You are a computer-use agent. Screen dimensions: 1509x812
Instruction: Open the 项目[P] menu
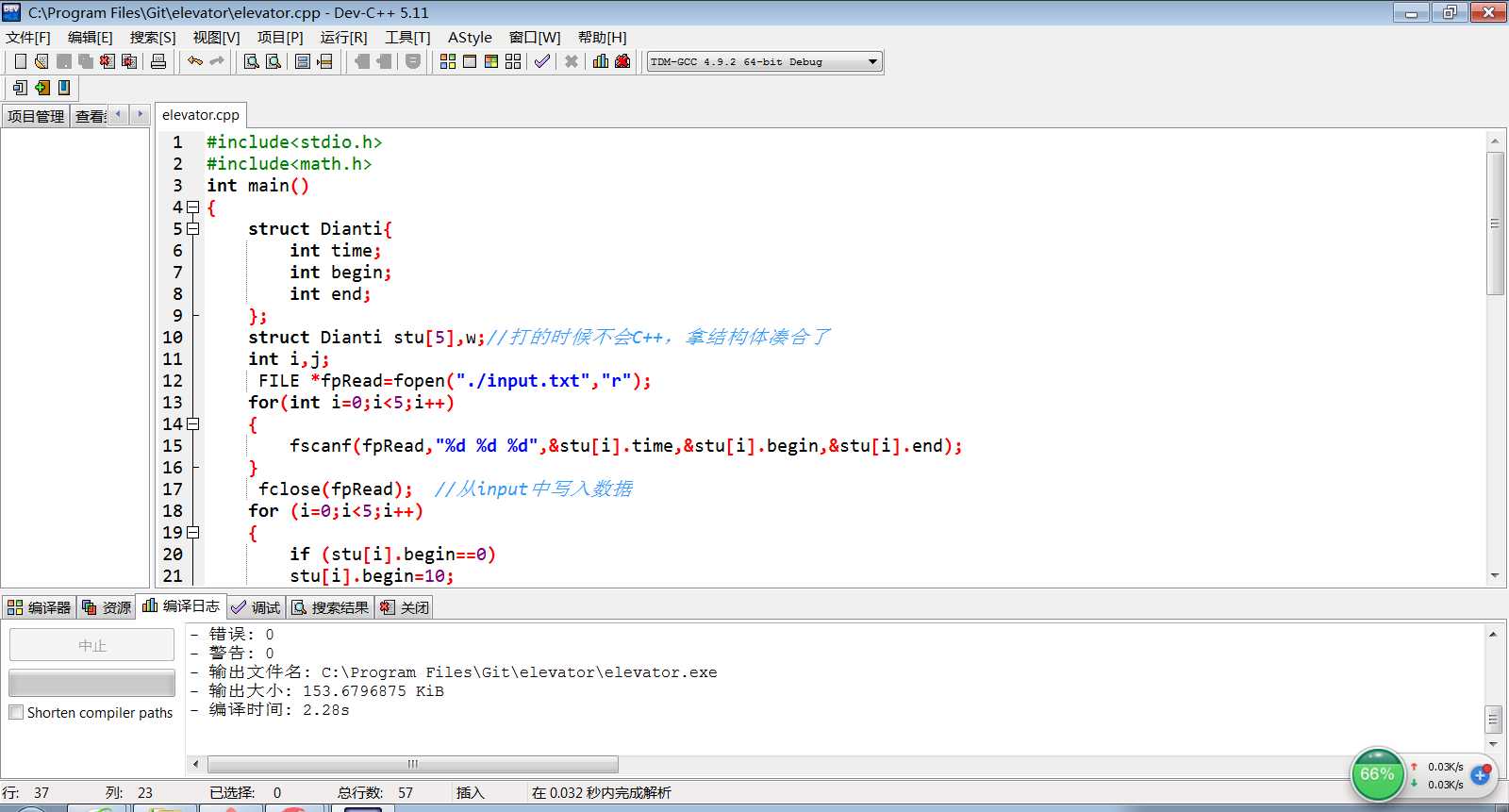point(280,38)
